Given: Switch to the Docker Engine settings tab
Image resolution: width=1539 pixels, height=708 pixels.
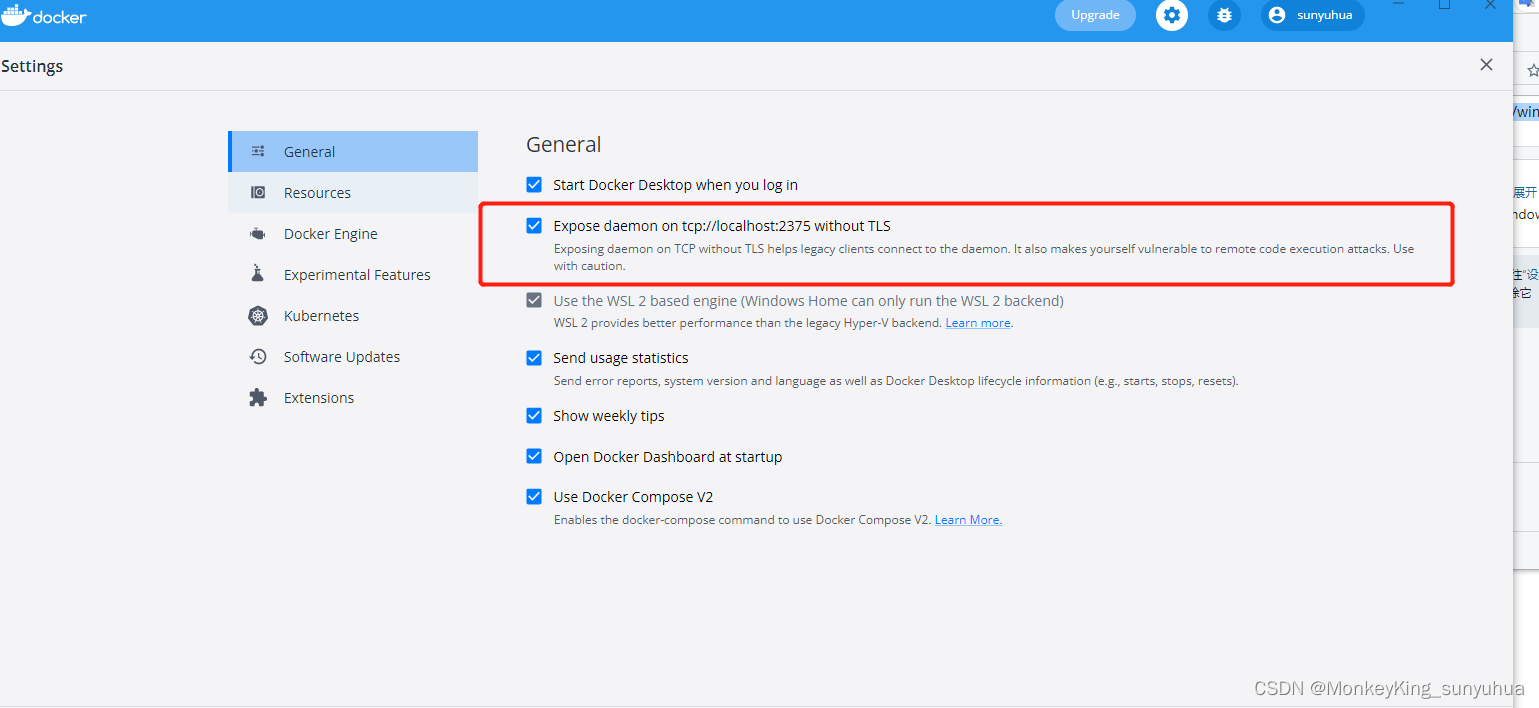Looking at the screenshot, I should [353, 234].
